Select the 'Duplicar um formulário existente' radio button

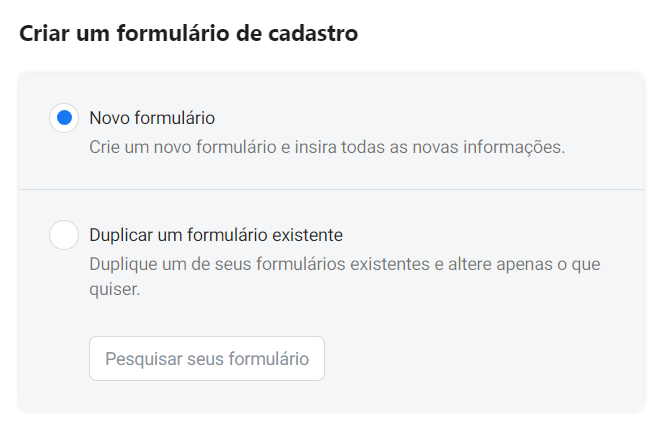pos(64,235)
